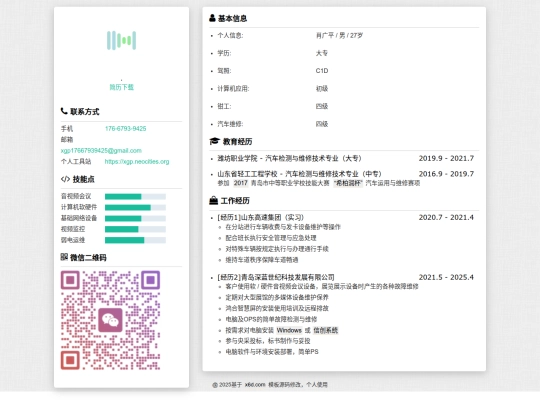The image size is (540, 405).
Task: Click the person icon beside 基本信息
Action: click(212, 18)
